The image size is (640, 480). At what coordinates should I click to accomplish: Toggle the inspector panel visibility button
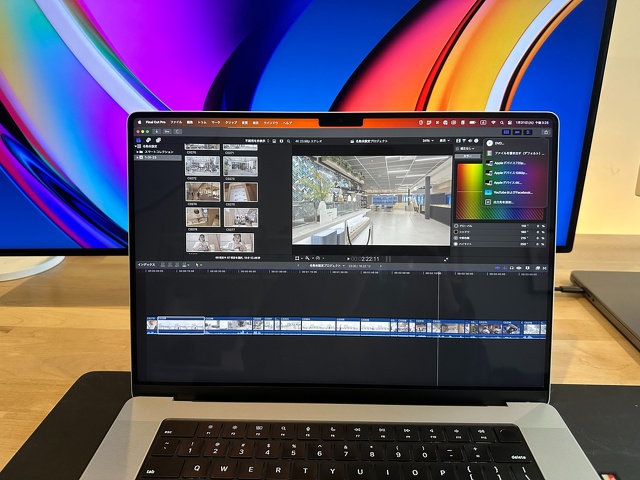[x=528, y=132]
